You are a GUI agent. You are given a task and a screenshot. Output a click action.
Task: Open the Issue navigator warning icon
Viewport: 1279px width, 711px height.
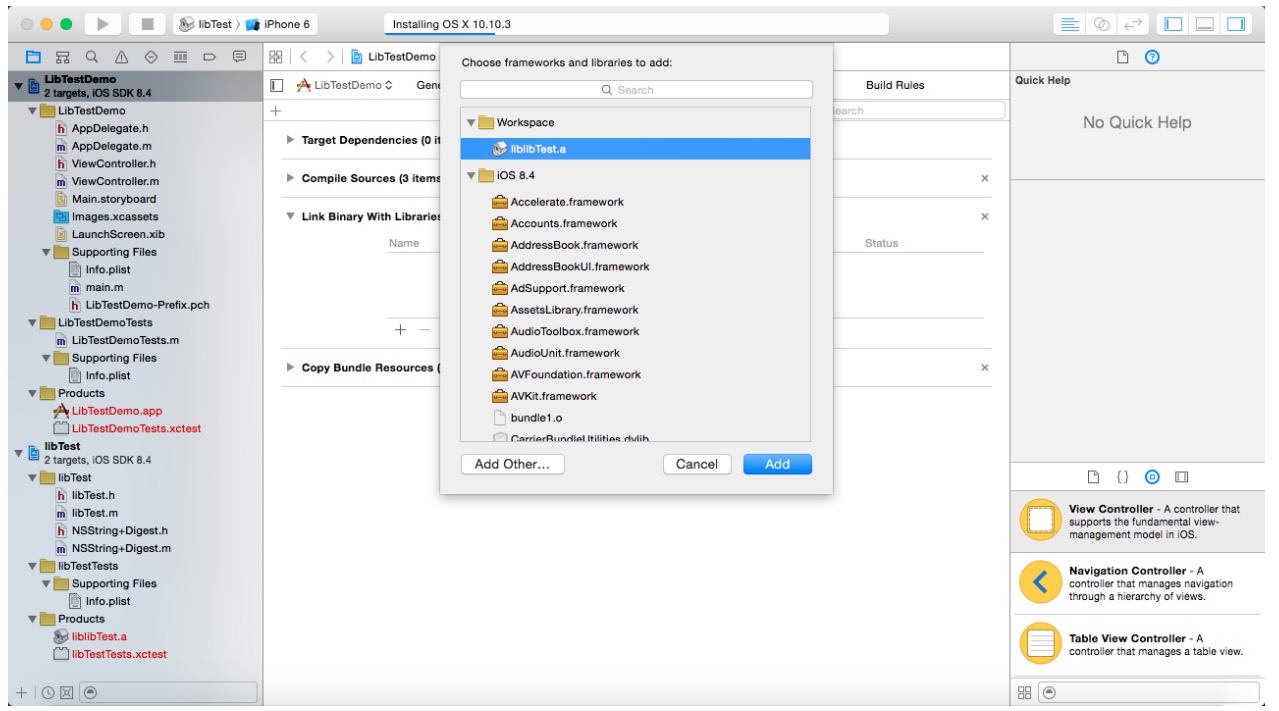tap(121, 57)
